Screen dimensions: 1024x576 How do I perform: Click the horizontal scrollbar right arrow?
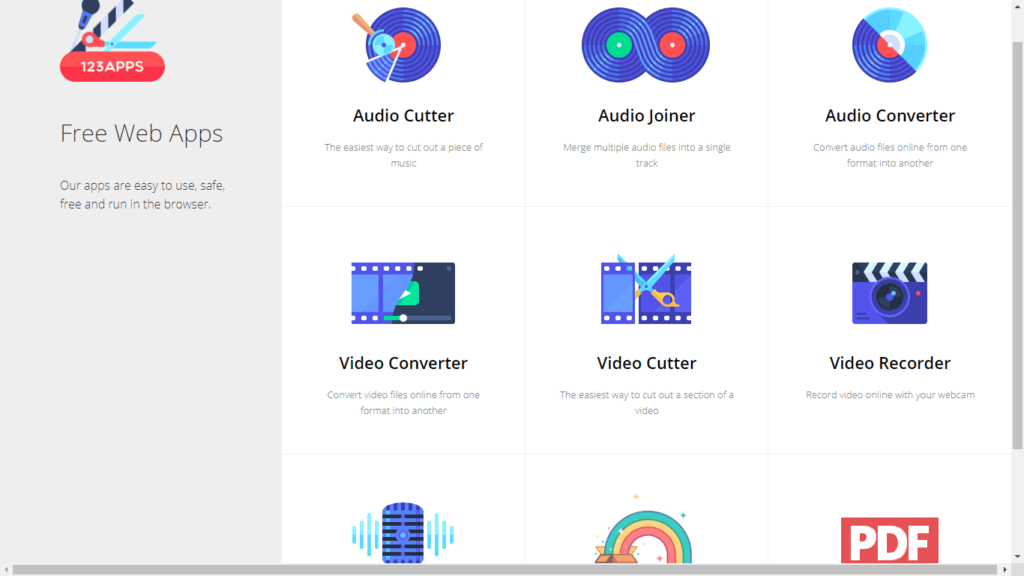[x=1004, y=570]
